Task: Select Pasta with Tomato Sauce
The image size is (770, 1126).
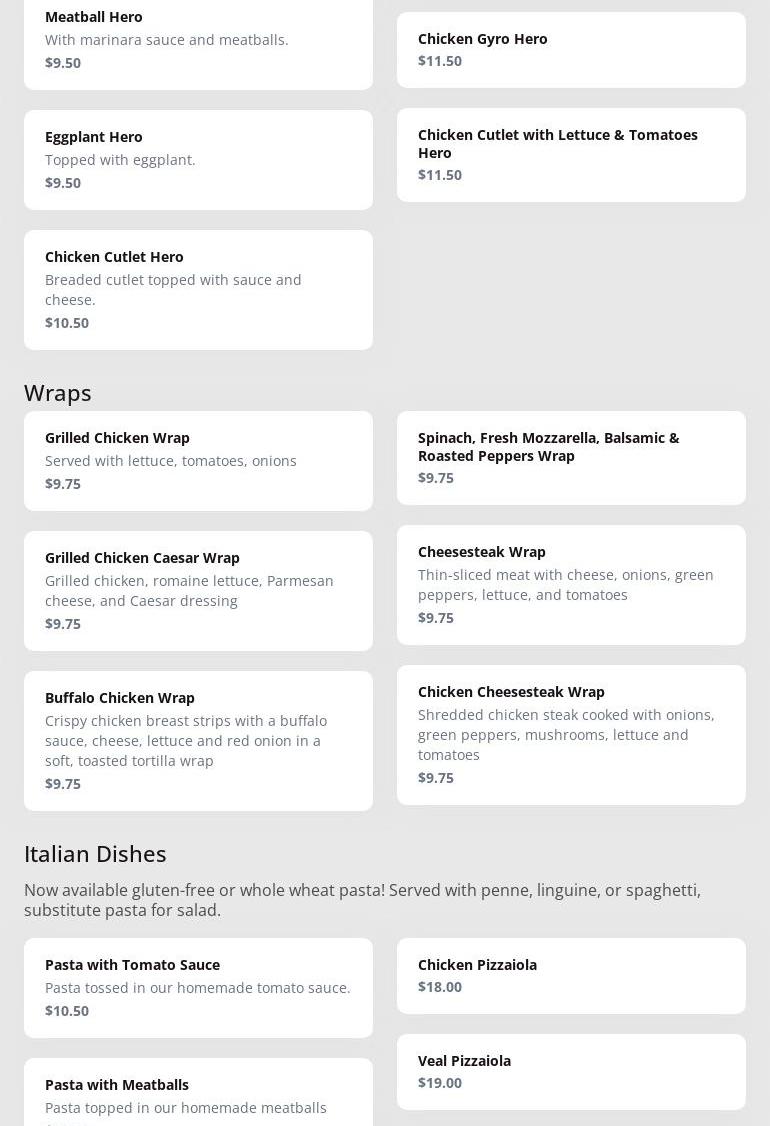Action: [198, 988]
